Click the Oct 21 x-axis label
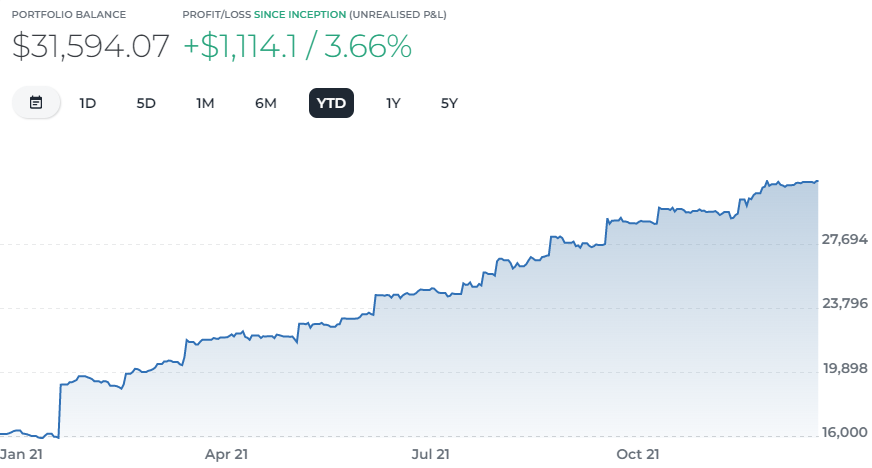 click(x=637, y=454)
